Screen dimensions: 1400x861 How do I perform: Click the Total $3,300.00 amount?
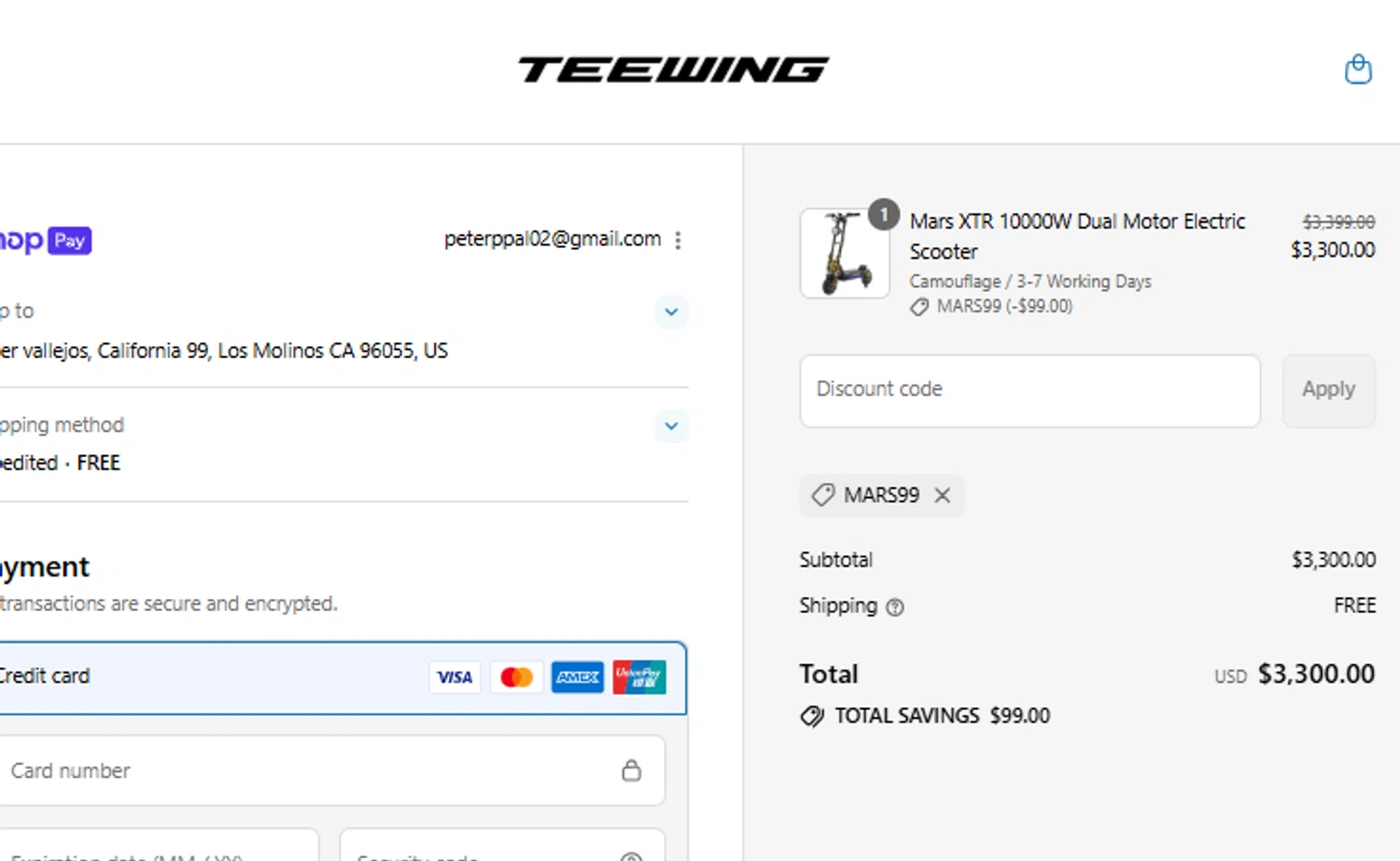click(1316, 674)
